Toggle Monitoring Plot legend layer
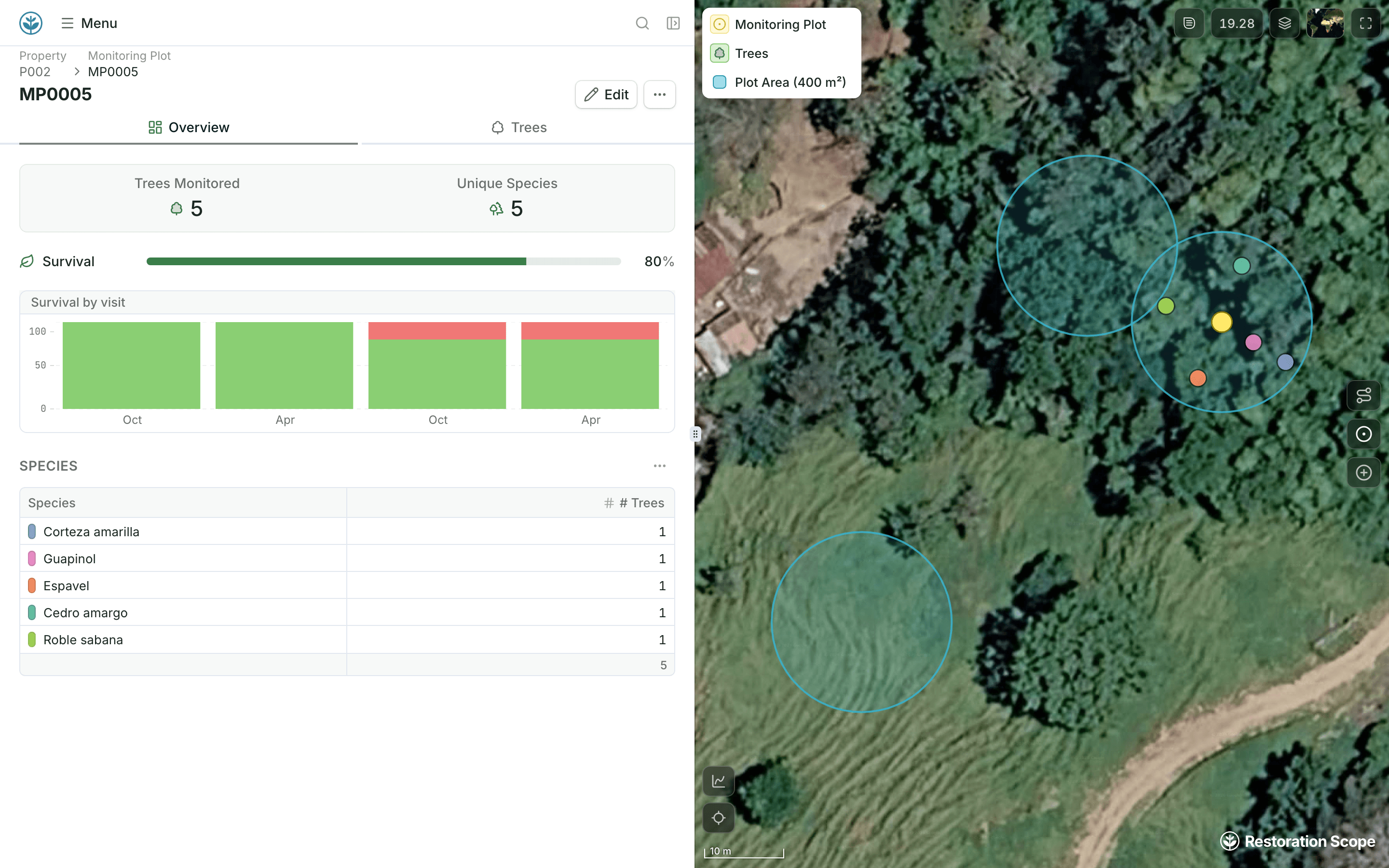This screenshot has height=868, width=1389. 769,24
